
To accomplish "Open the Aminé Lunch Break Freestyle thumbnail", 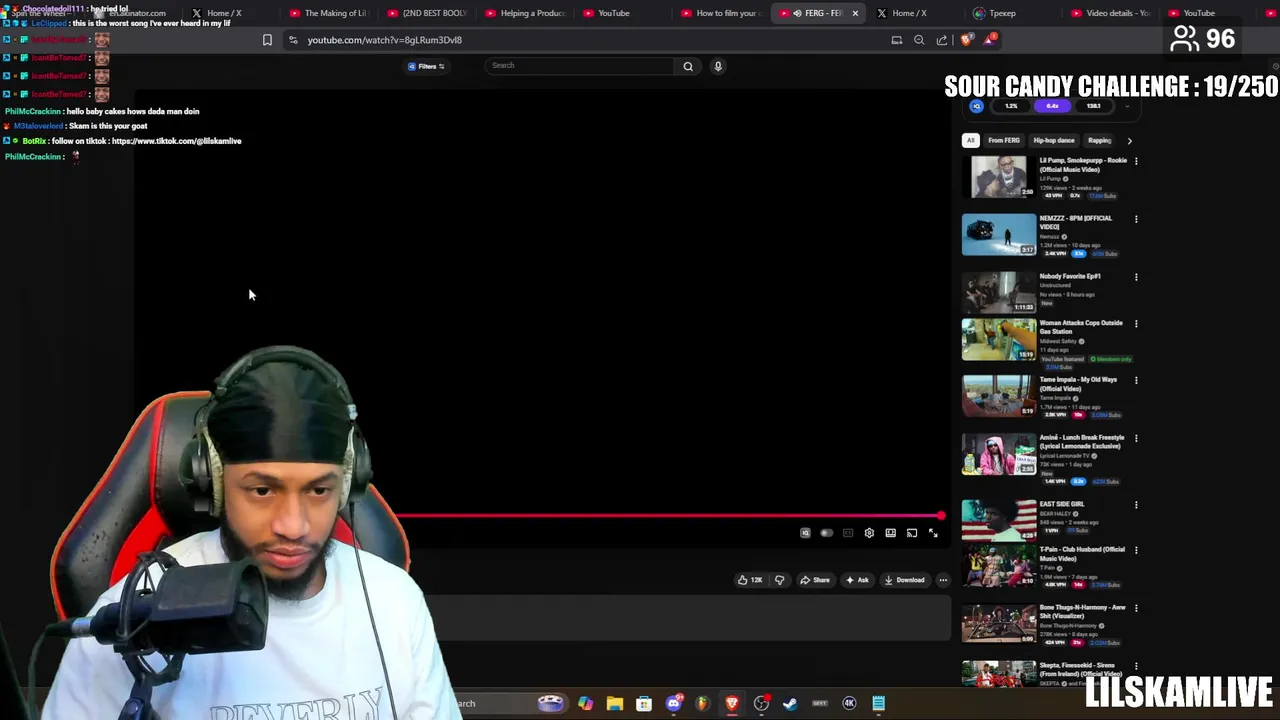I will click(999, 454).
